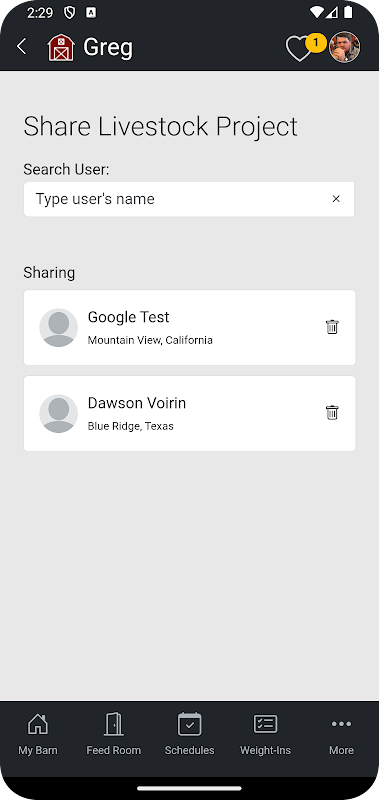Expand the More menu
This screenshot has height=800, width=379.
tap(341, 735)
